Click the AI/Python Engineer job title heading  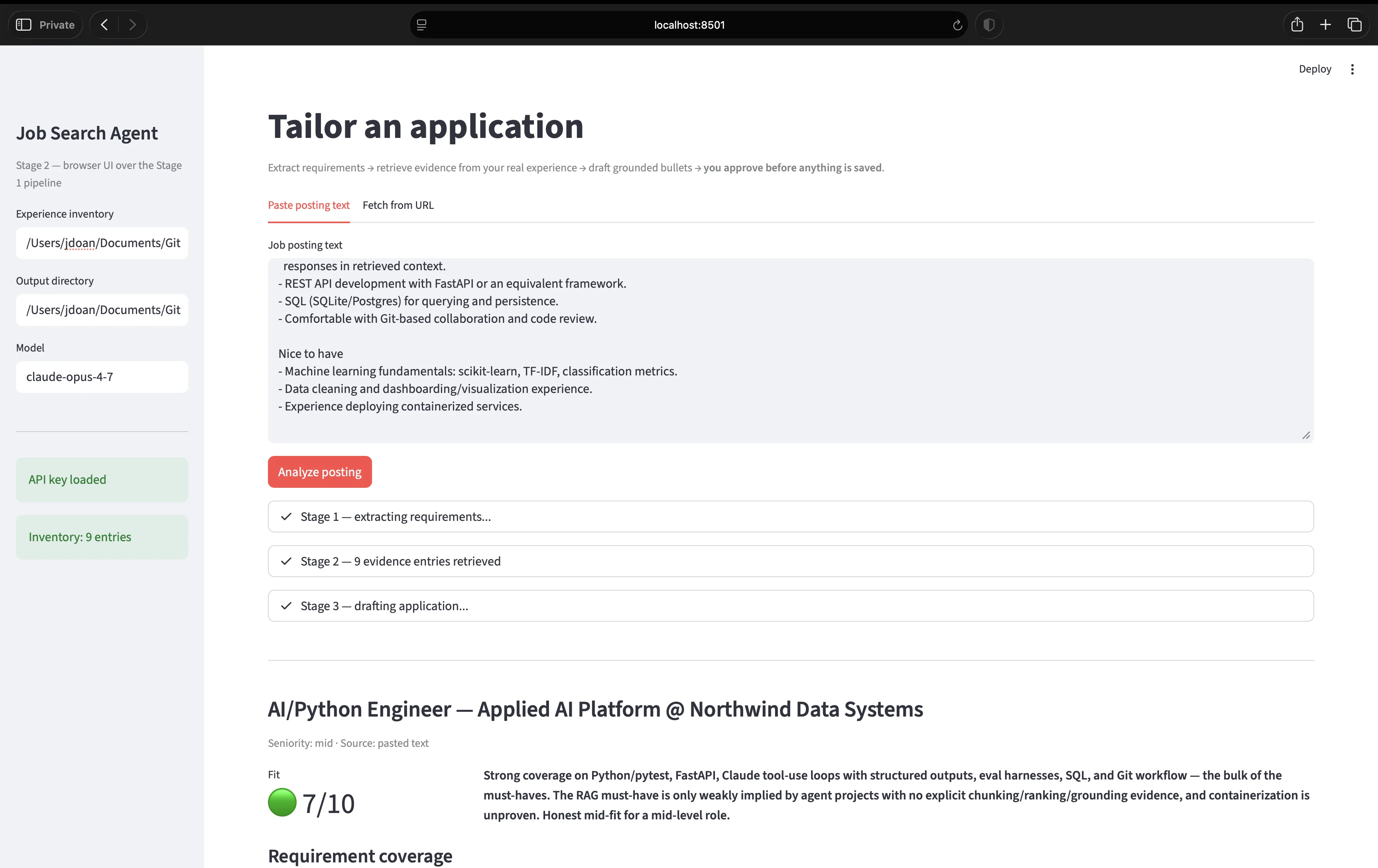coord(595,709)
